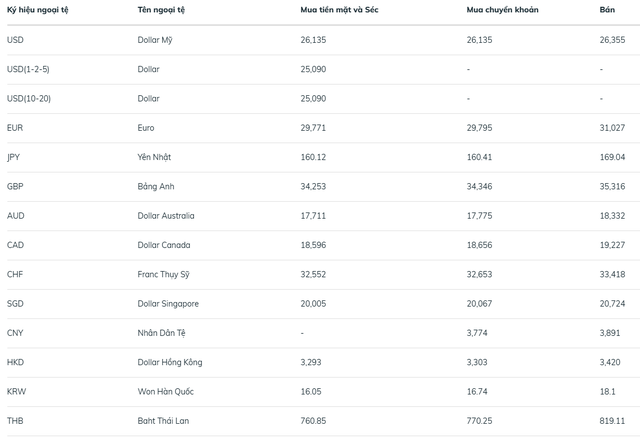The image size is (640, 439).
Task: Select the AUD selling rate 18,332
Action: coord(612,215)
